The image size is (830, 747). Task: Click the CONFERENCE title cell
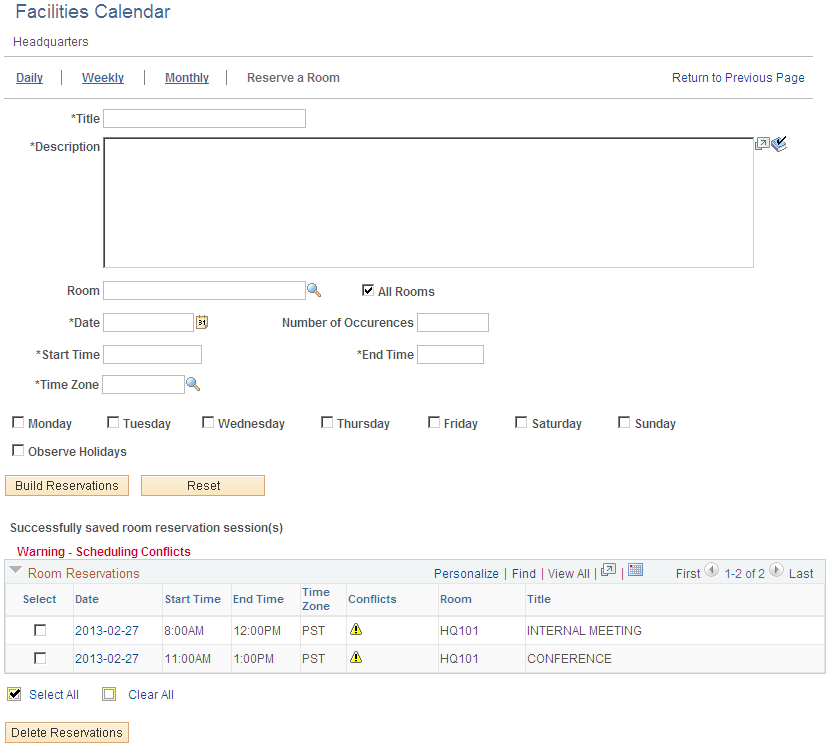569,659
